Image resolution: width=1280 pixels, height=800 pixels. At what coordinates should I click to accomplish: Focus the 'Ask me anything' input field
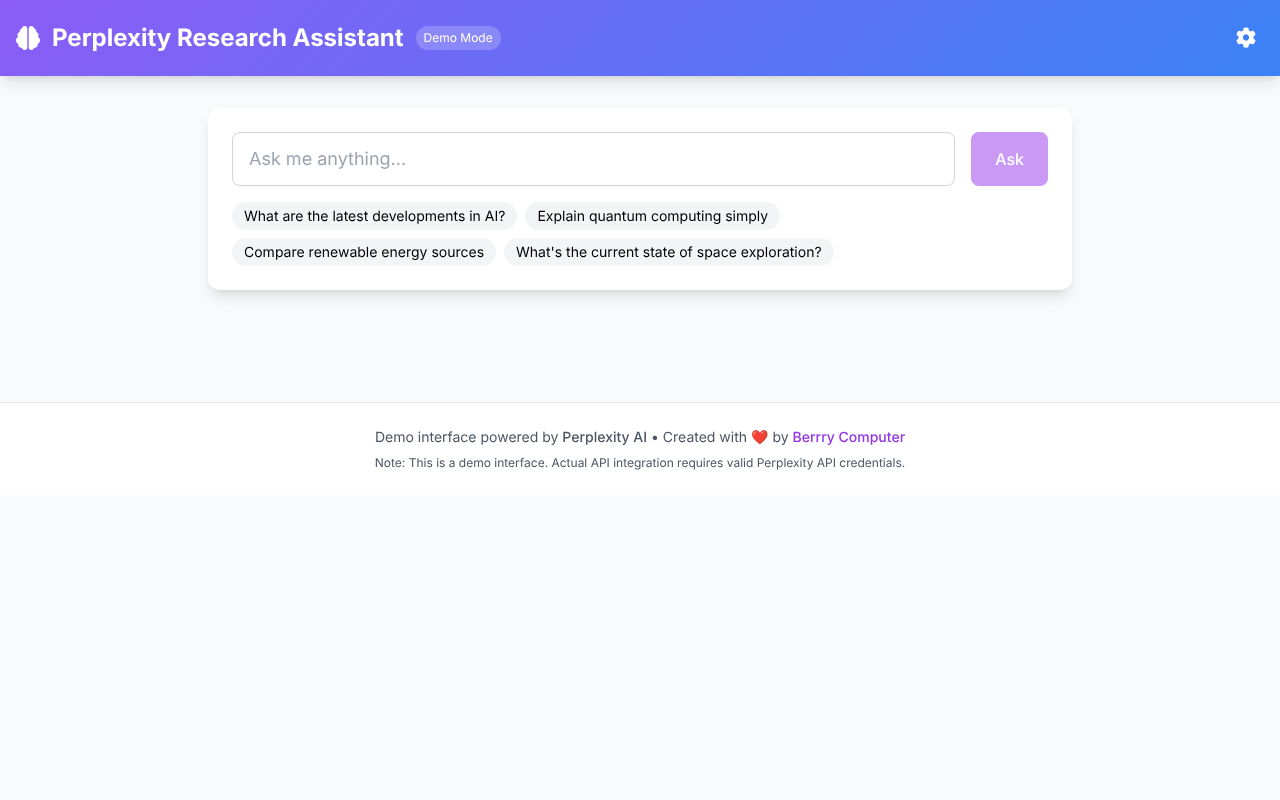coord(593,158)
